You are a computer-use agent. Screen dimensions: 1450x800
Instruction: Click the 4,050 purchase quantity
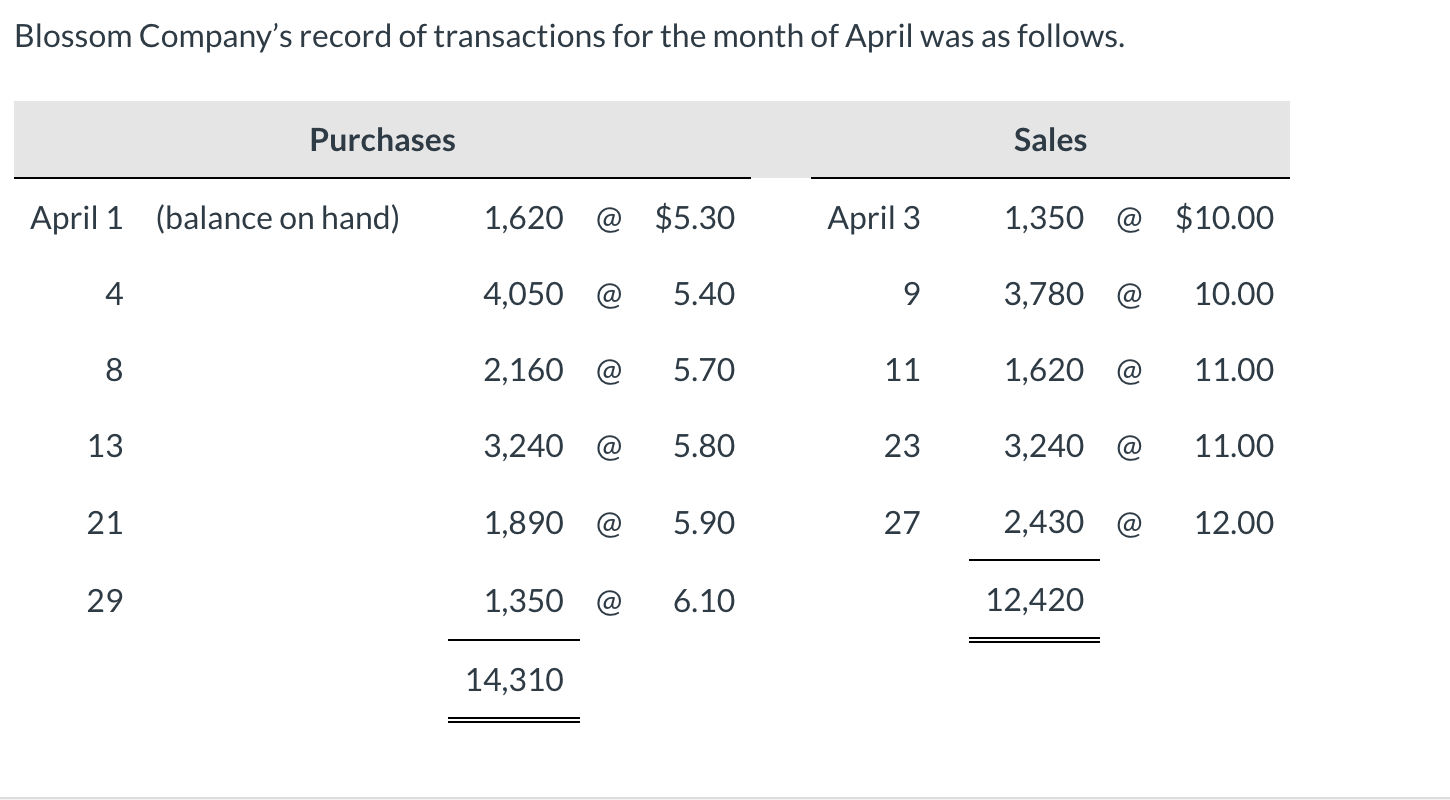click(x=523, y=294)
